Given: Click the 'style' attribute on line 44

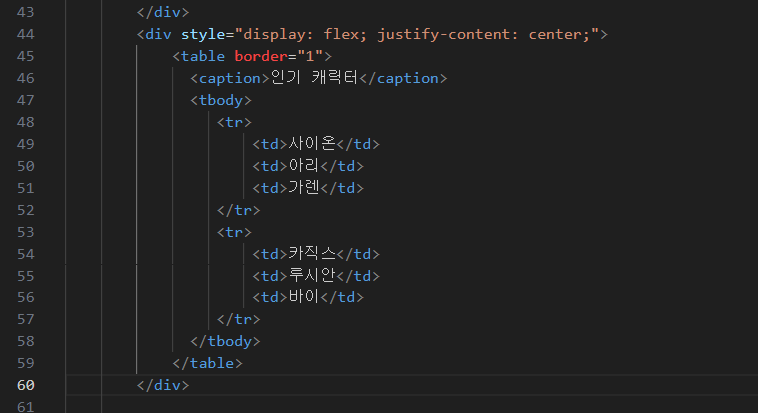Looking at the screenshot, I should point(204,34).
